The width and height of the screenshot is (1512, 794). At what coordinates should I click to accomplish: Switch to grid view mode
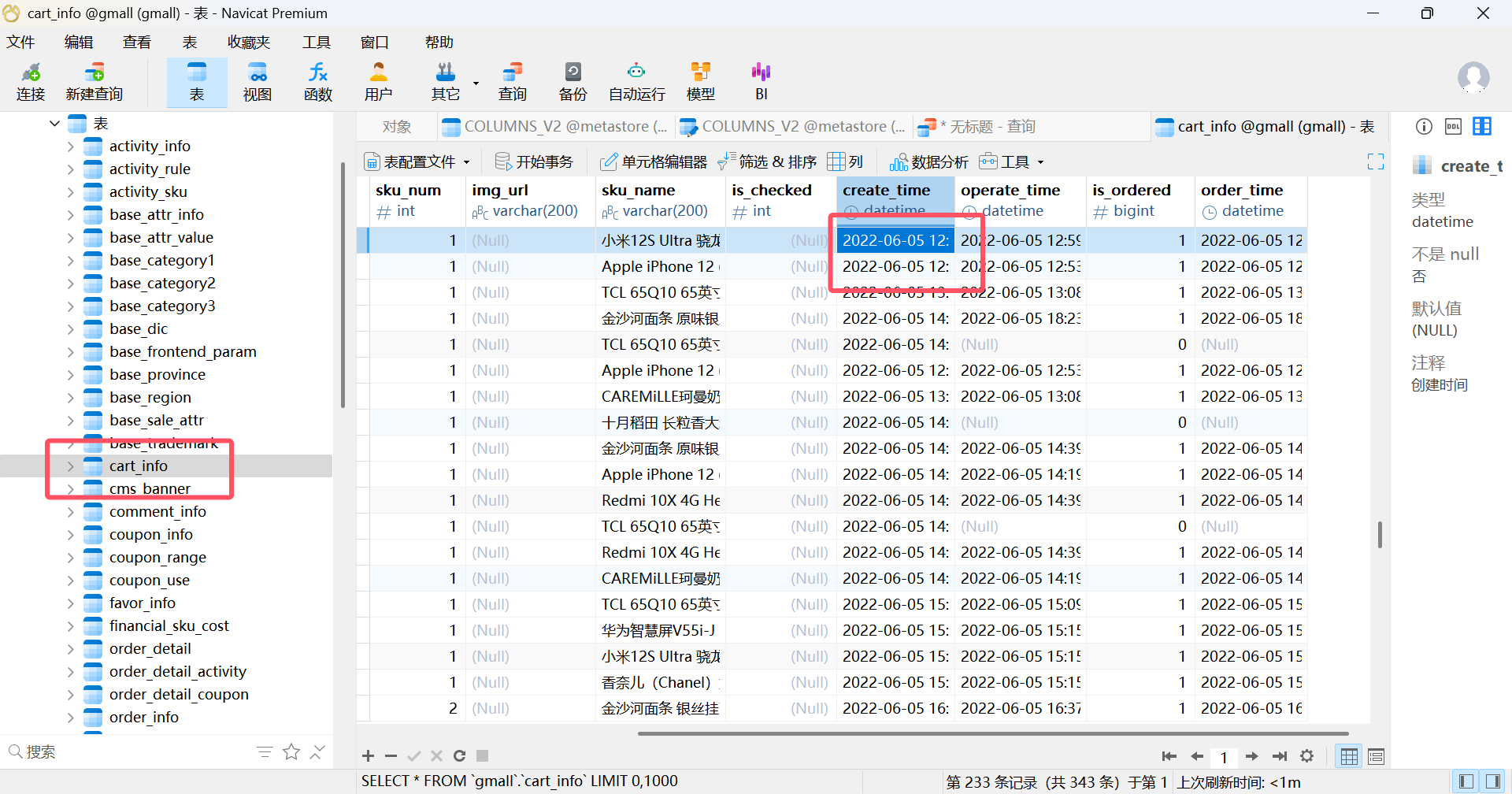click(1349, 756)
